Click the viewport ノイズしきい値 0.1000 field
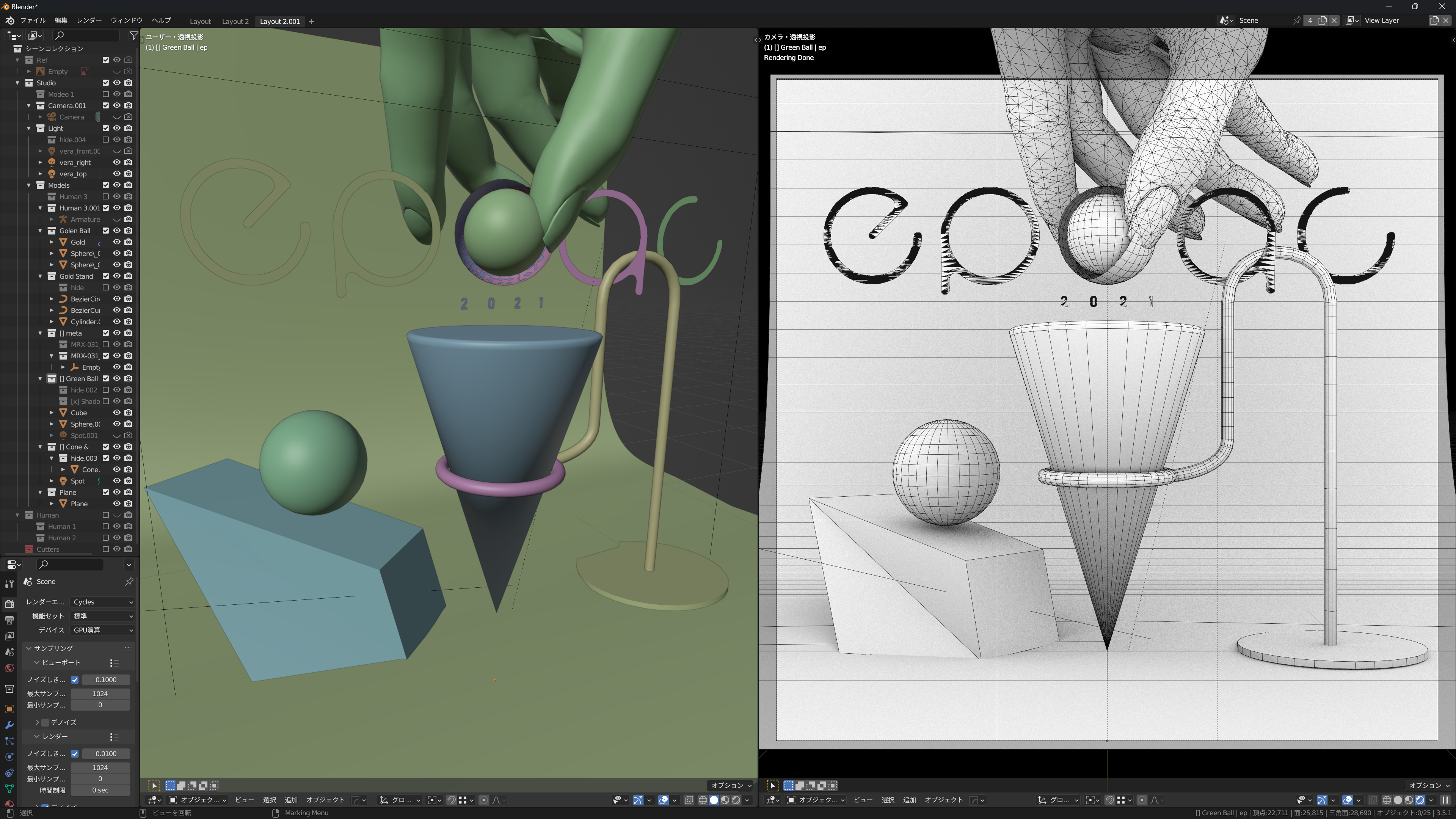 [x=106, y=679]
